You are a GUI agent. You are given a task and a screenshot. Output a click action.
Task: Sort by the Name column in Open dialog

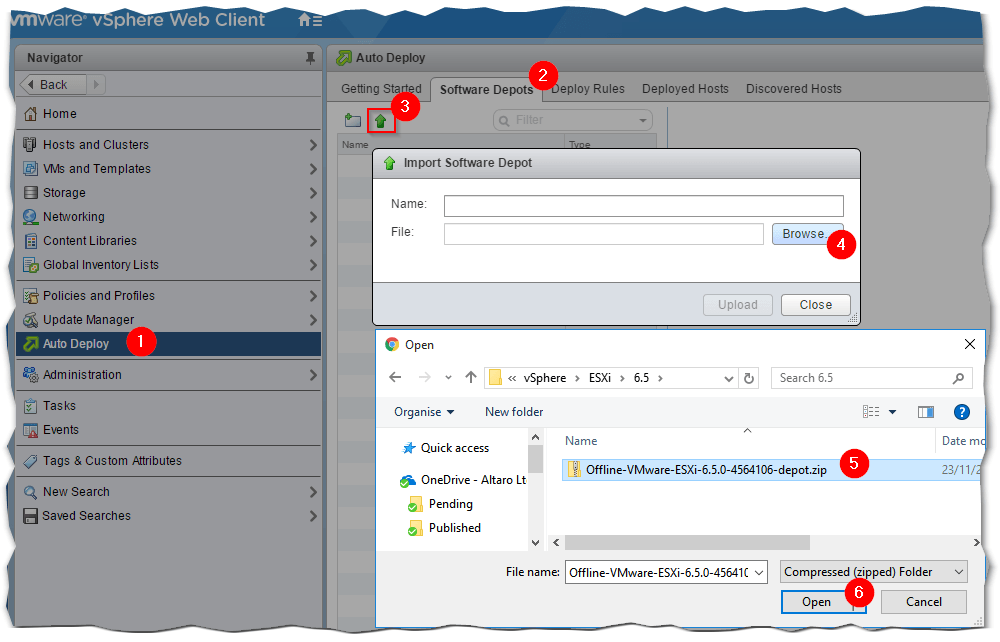point(581,441)
